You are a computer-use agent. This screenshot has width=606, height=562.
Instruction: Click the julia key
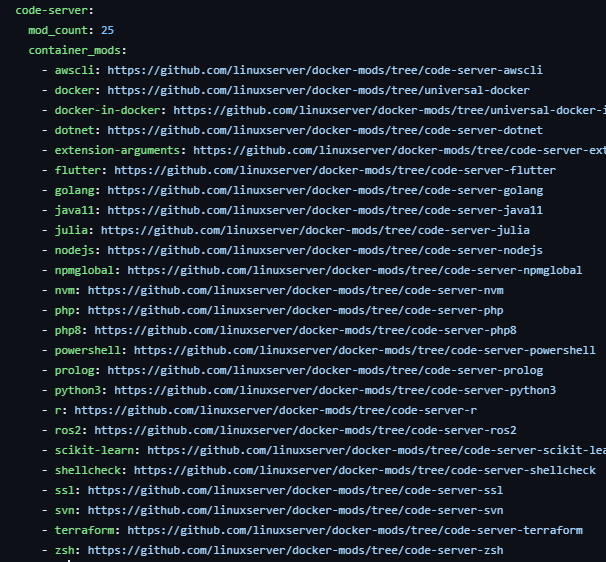(71, 230)
